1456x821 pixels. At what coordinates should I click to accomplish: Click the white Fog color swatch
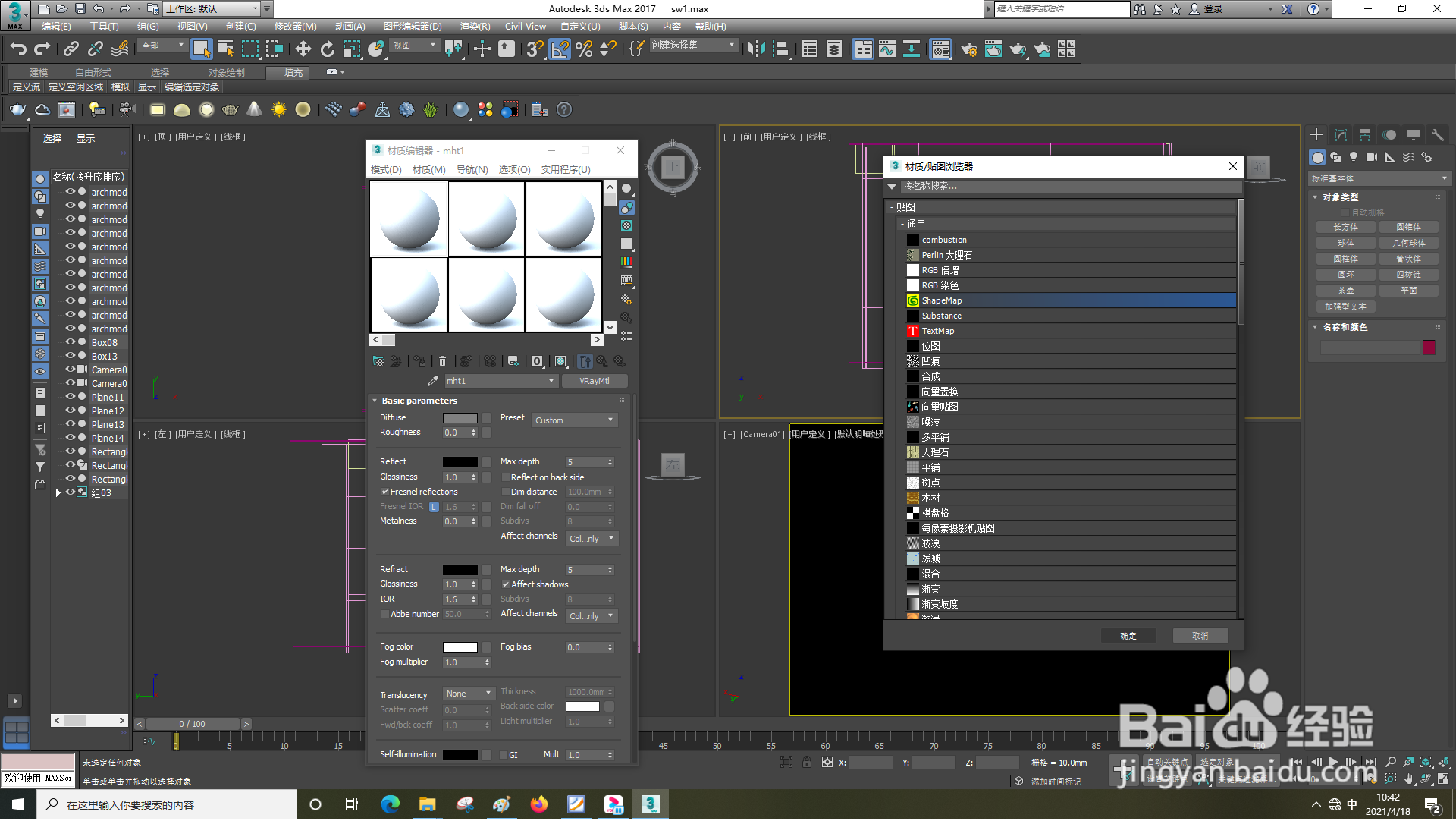(x=460, y=647)
